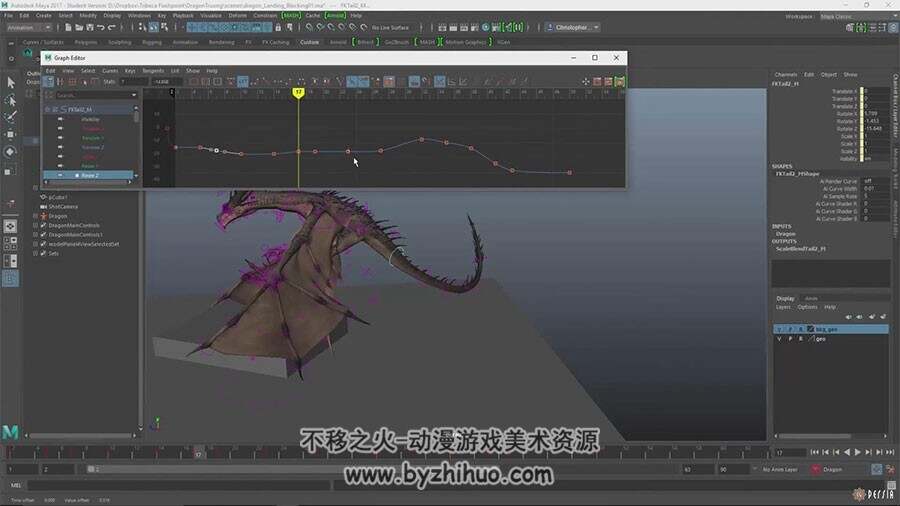Click the frame 17 current time marker
Image resolution: width=900 pixels, height=506 pixels.
298,92
